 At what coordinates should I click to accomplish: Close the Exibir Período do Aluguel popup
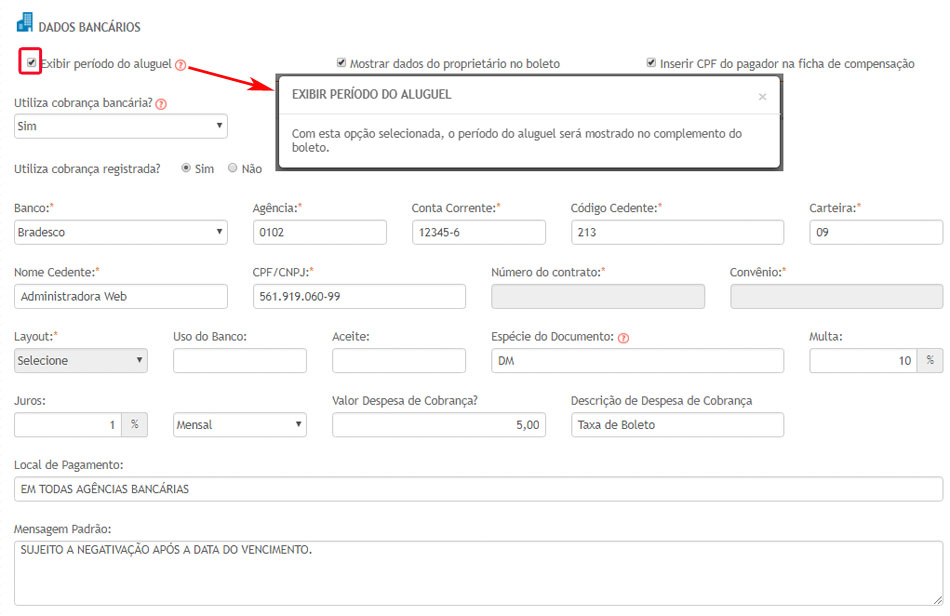762,97
